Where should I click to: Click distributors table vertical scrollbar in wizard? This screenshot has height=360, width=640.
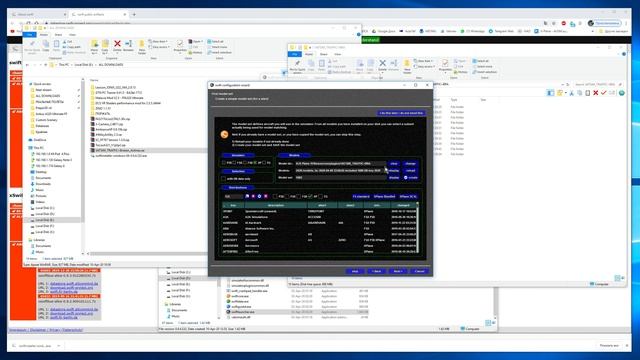(417, 227)
